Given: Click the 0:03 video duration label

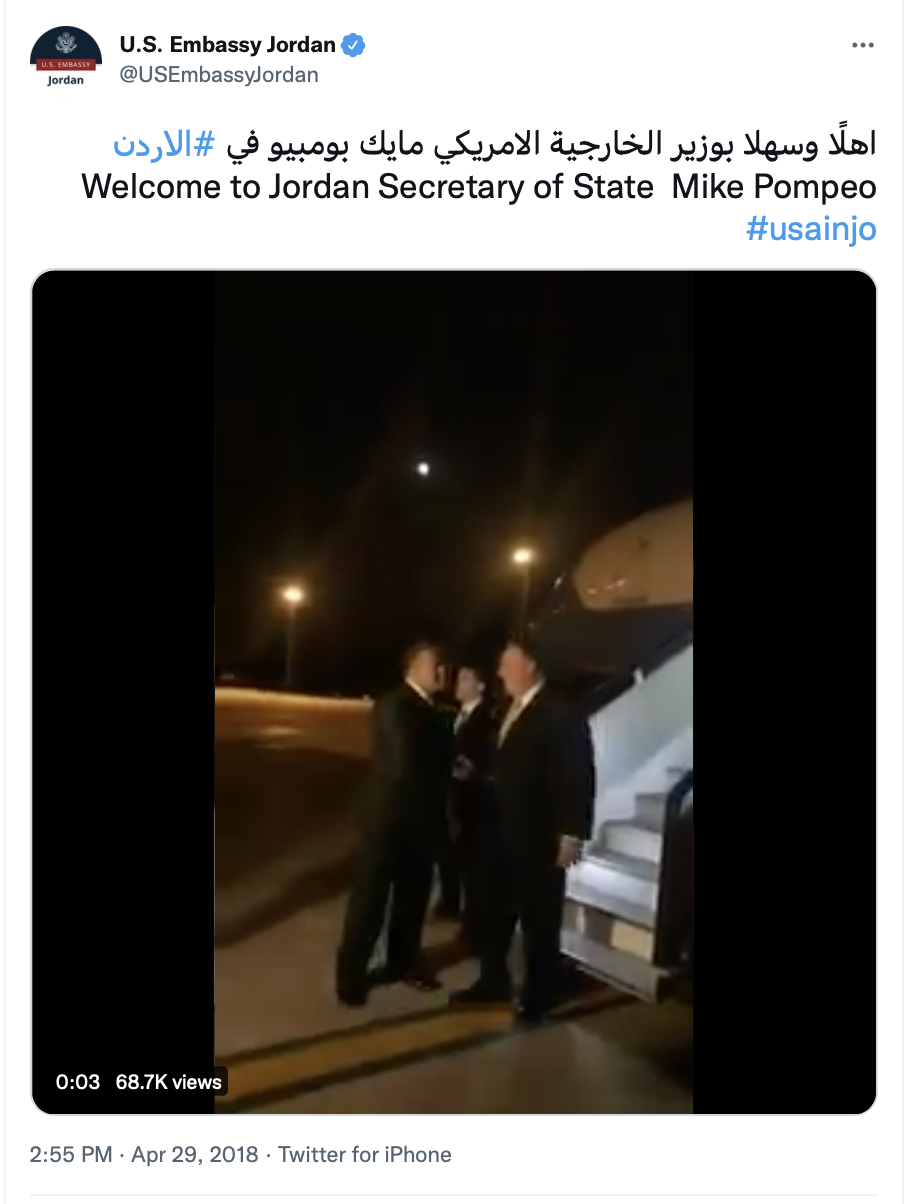Looking at the screenshot, I should click(78, 1082).
